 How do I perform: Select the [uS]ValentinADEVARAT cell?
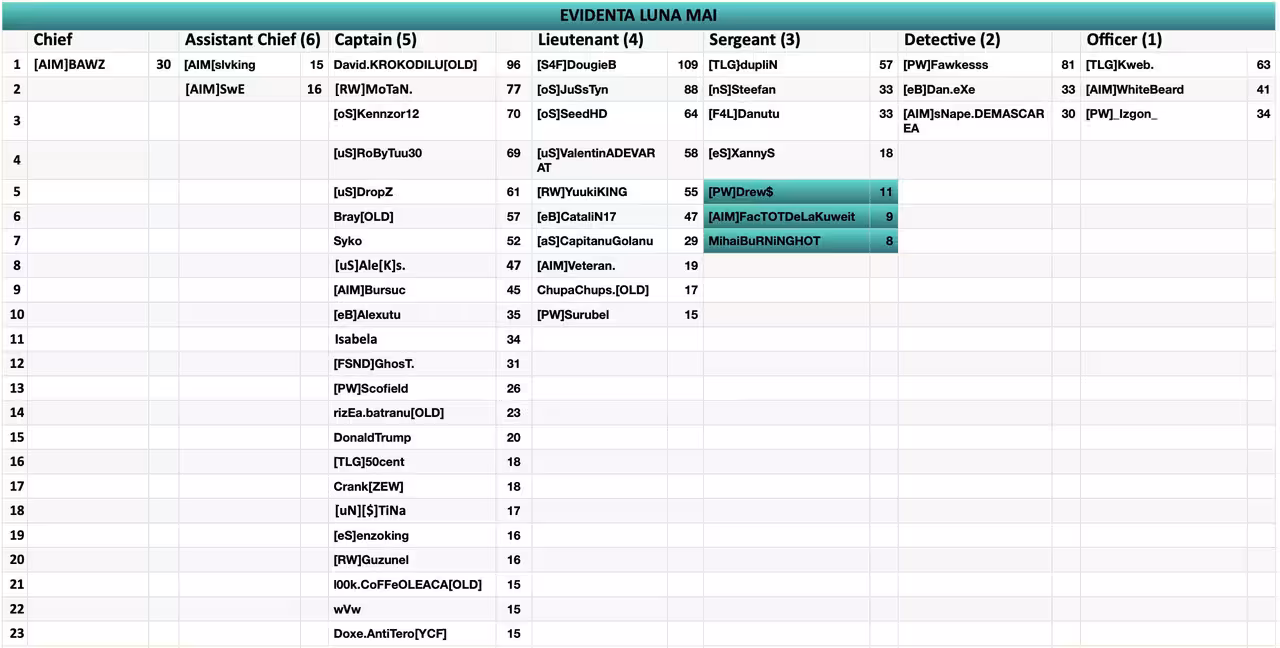click(x=600, y=160)
